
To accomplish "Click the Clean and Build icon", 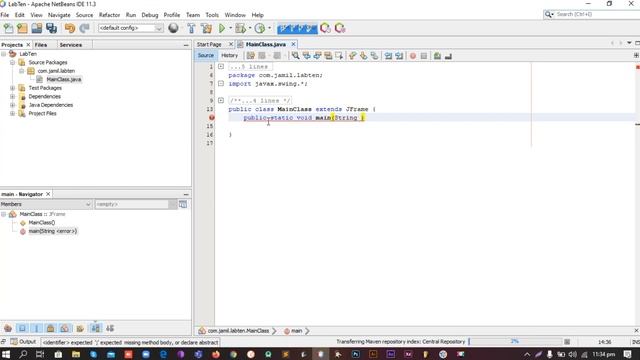I will 207,28.
